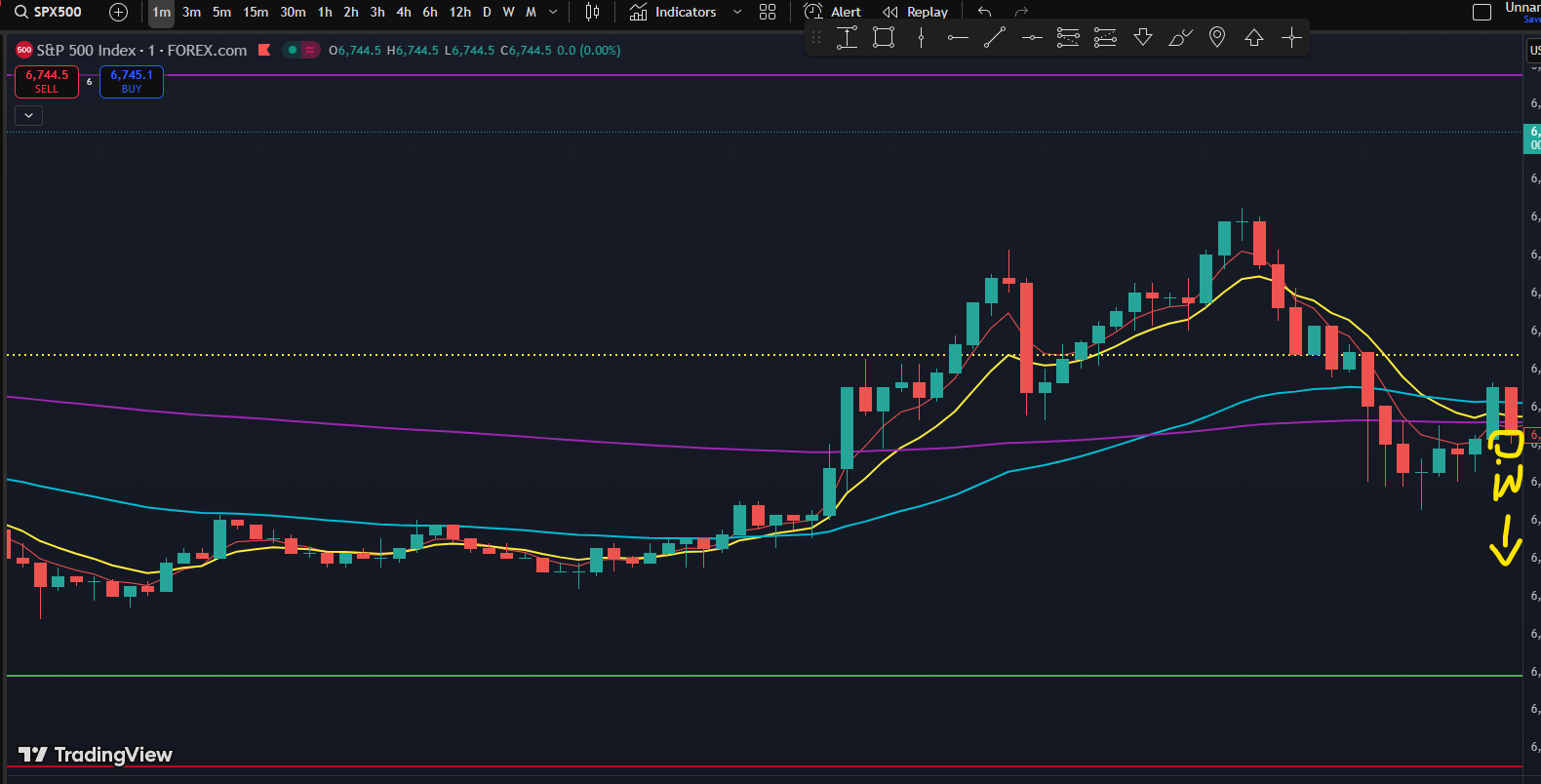Select the Trend-Based Fib Extension tool
Viewport: 1541px width, 784px height.
(x=1106, y=38)
